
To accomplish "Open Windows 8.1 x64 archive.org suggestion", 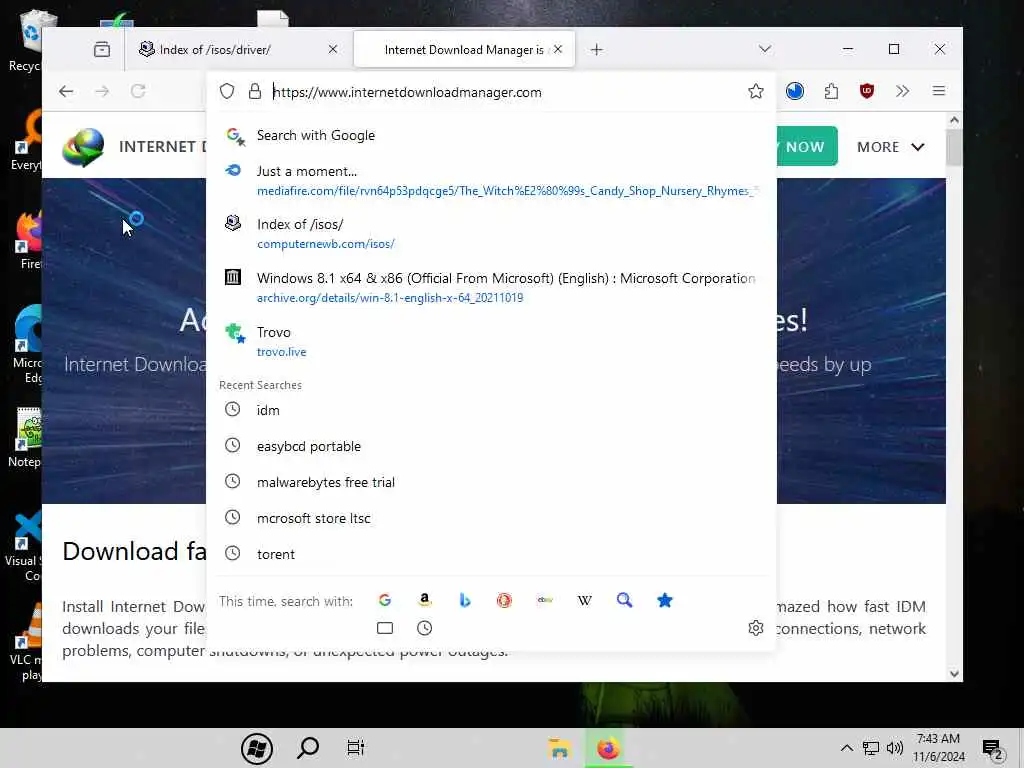I will pos(491,288).
